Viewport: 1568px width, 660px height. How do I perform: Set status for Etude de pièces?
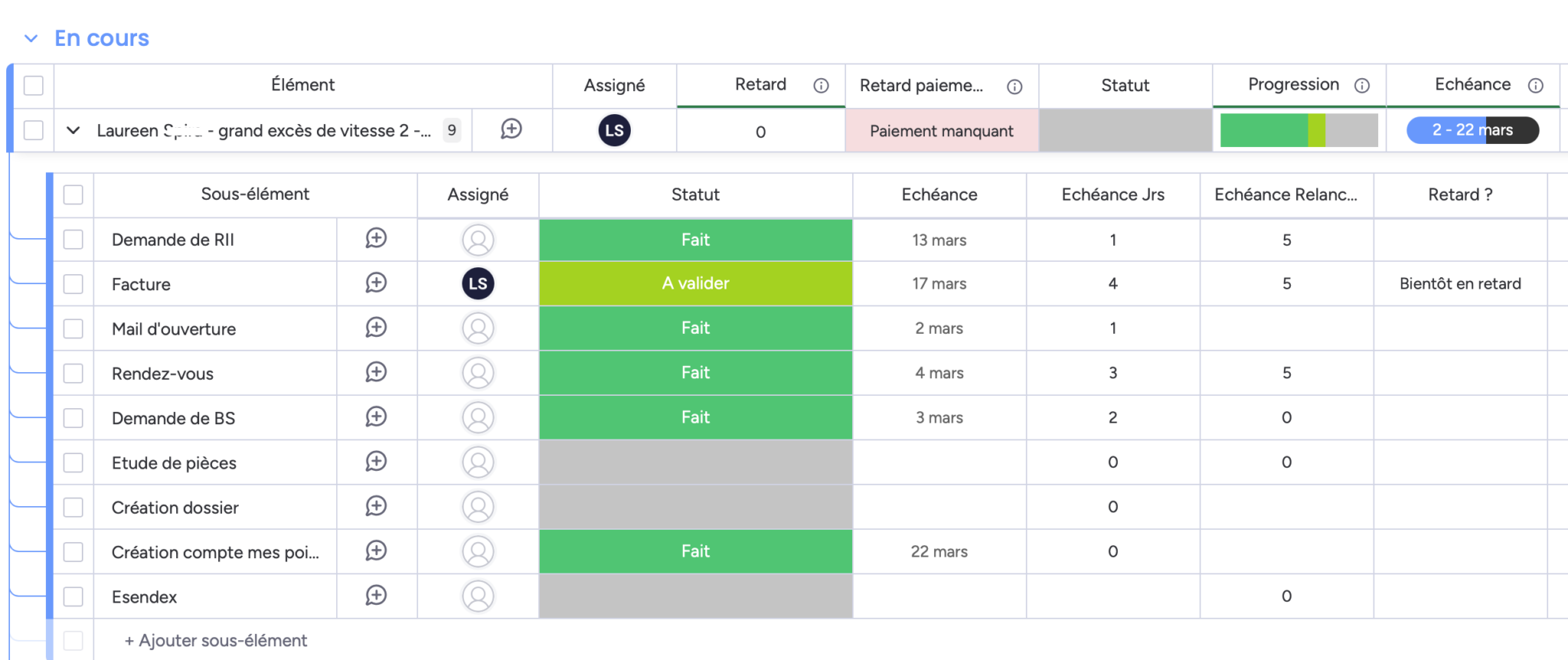tap(695, 462)
